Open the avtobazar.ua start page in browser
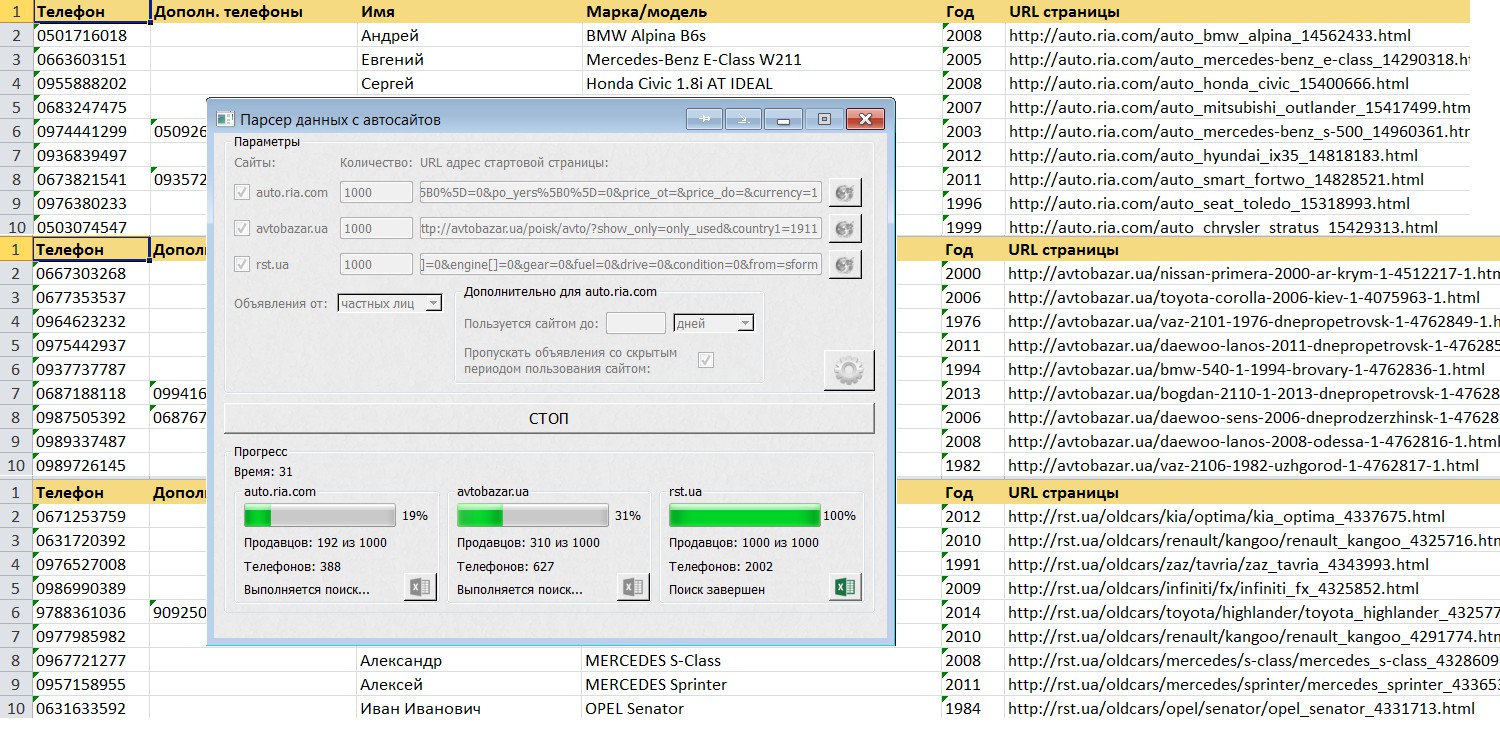Image resolution: width=1500 pixels, height=740 pixels. click(x=846, y=228)
